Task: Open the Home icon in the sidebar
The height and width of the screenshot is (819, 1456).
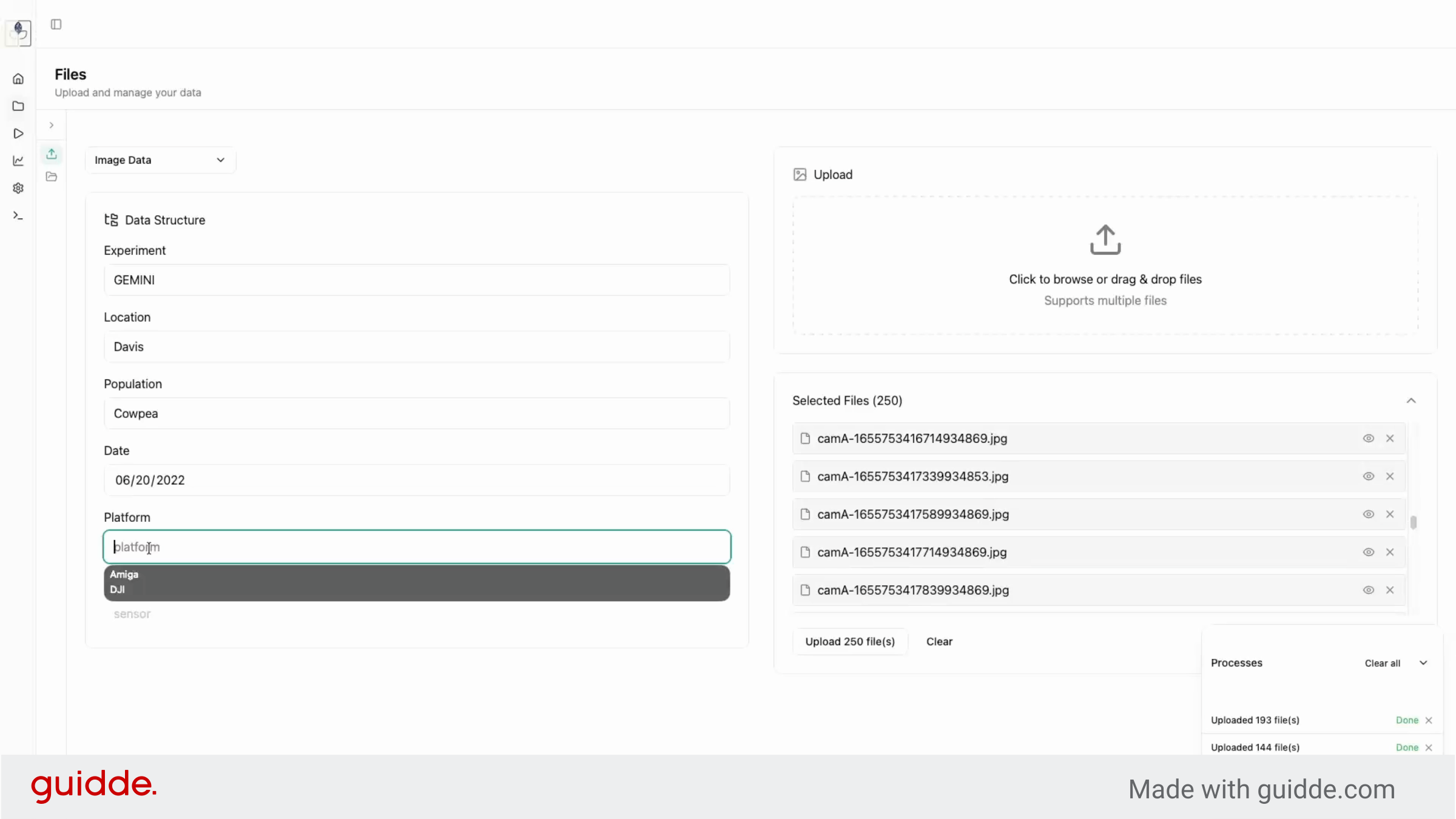Action: coord(18,79)
